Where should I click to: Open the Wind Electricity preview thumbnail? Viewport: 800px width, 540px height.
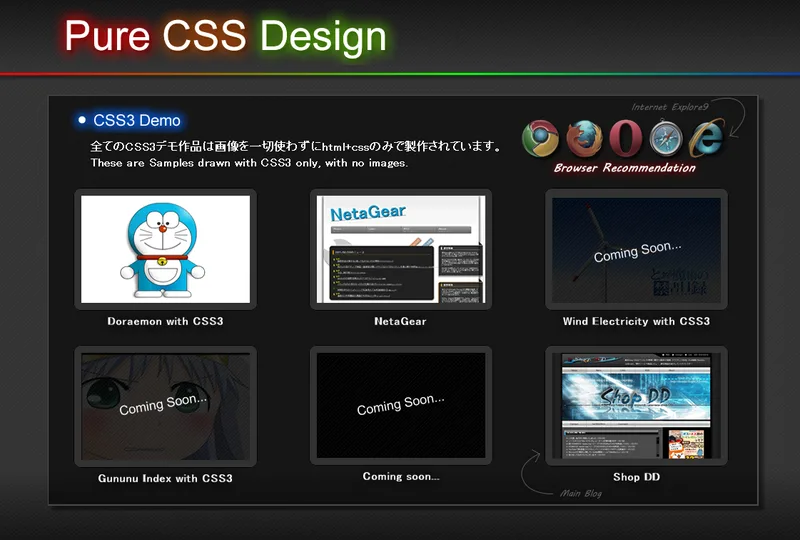[x=636, y=249]
